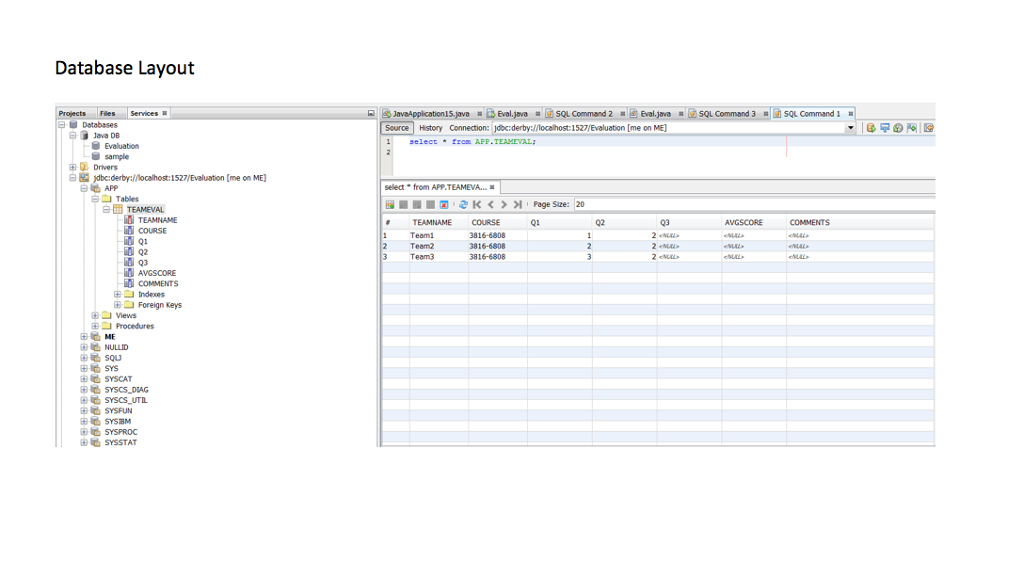Expand the SYSIBM schema node
Image resolution: width=1024 pixels, height=561 pixels.
click(84, 421)
